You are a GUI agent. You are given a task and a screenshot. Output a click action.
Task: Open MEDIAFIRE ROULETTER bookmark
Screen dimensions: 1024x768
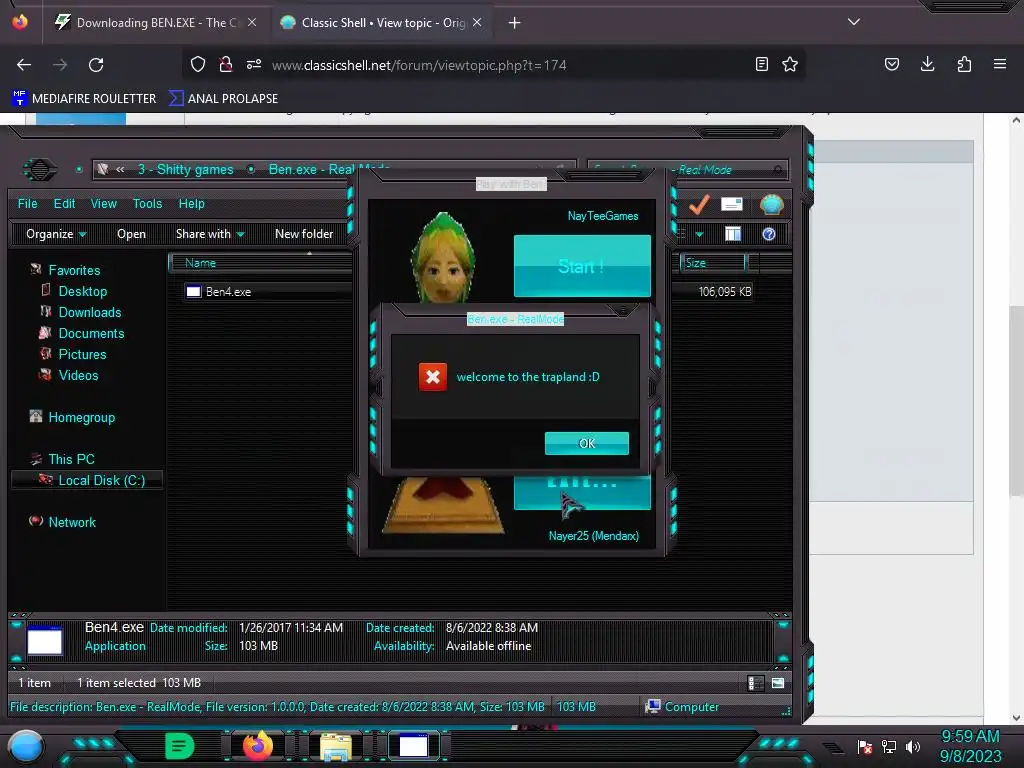click(84, 99)
